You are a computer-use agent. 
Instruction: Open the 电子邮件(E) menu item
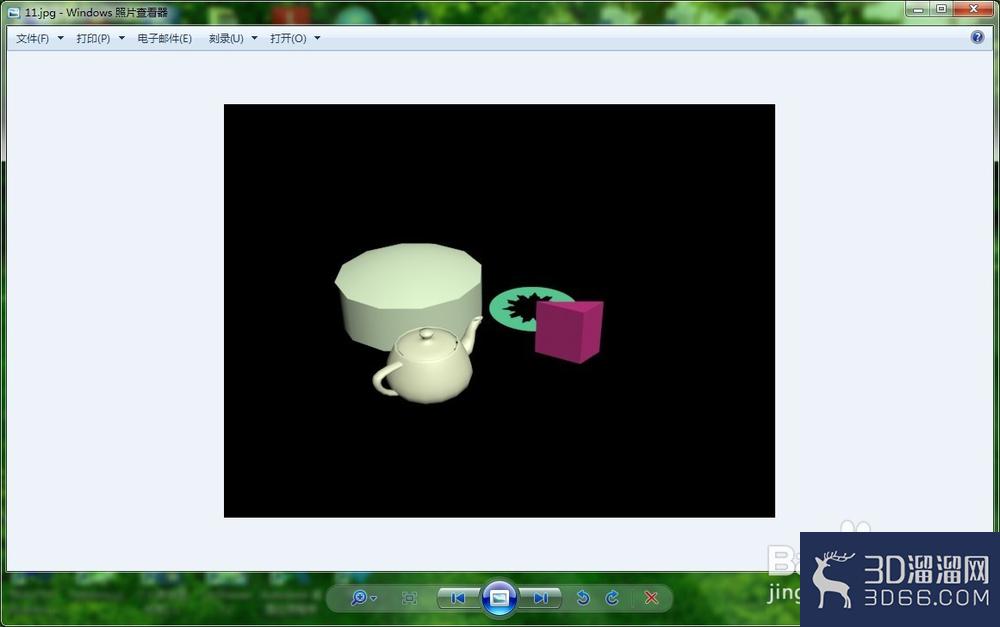point(165,38)
